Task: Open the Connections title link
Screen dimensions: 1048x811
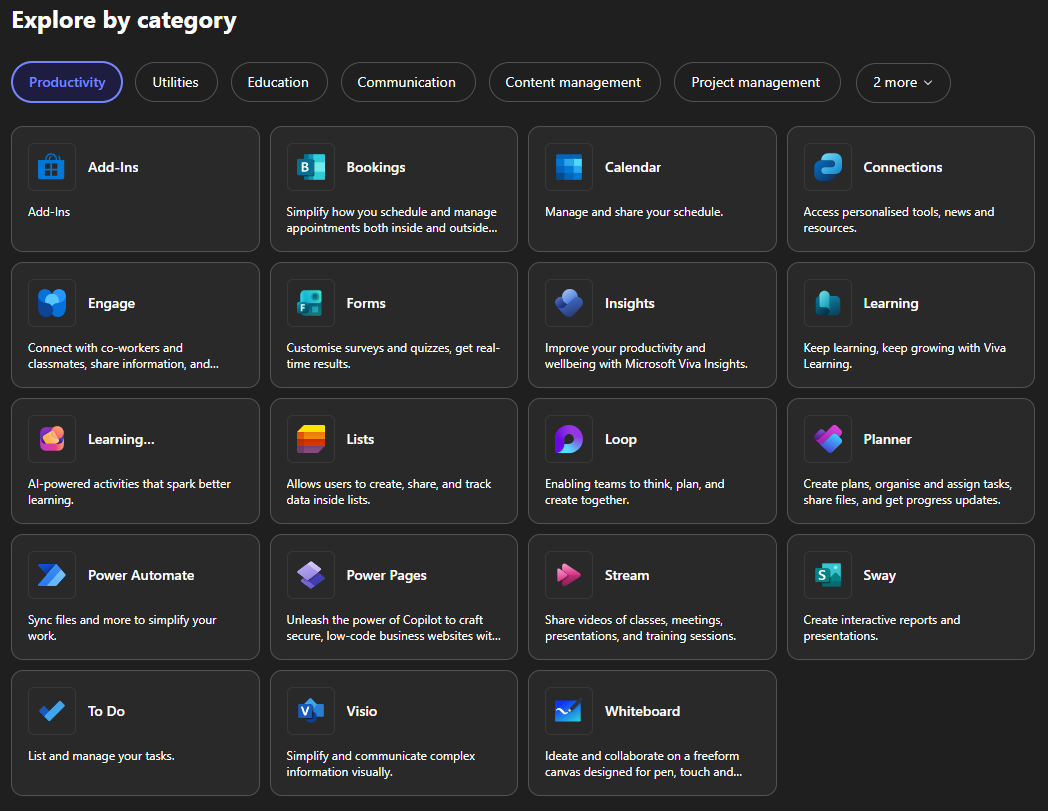Action: coord(902,167)
